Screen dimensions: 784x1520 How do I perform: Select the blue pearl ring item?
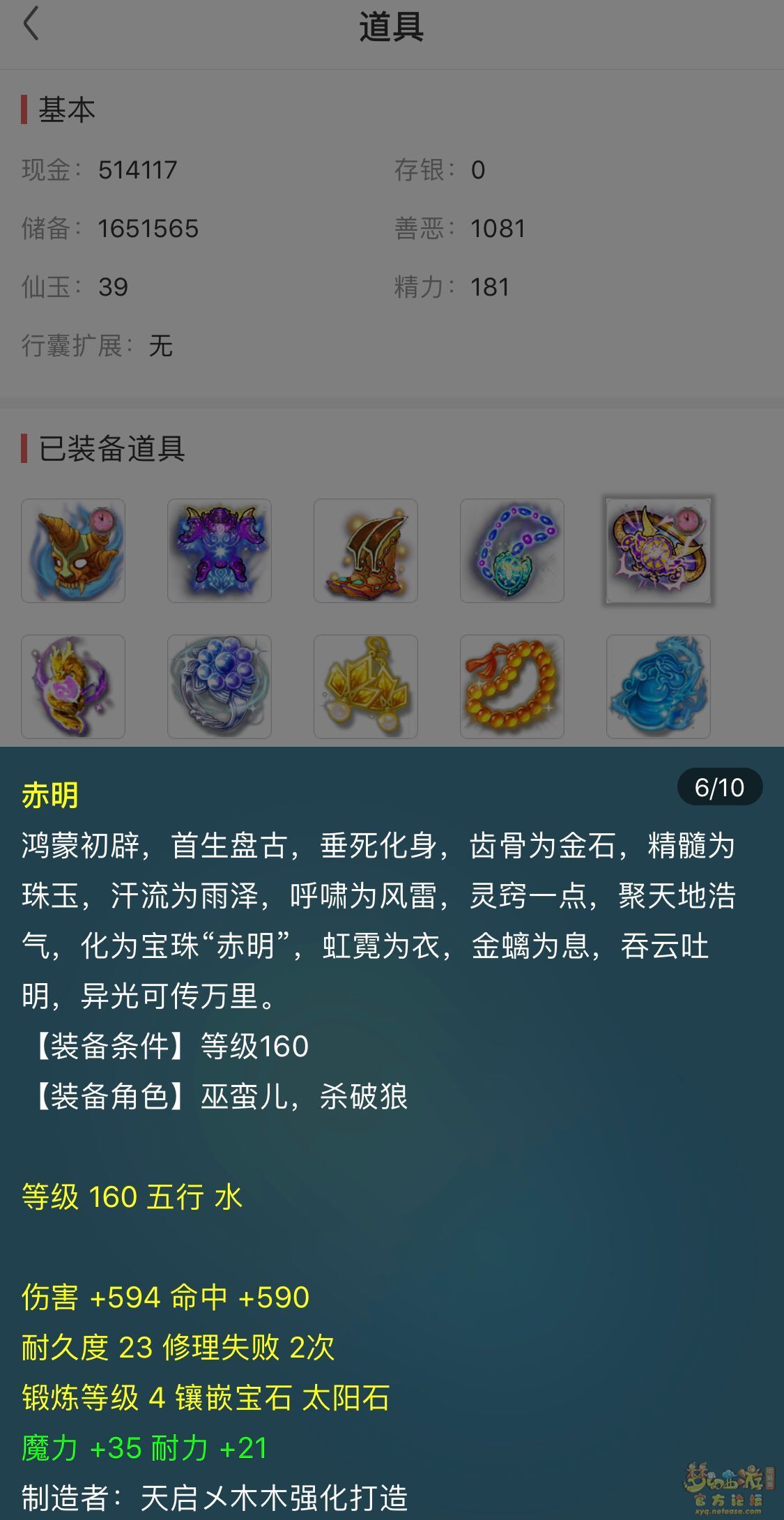pos(220,687)
